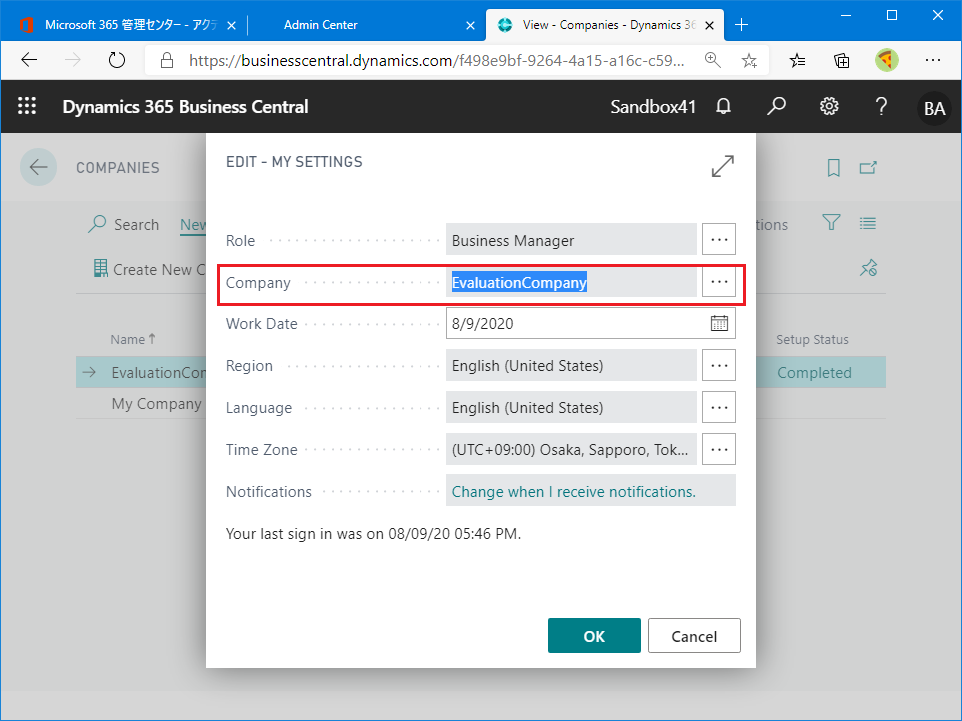Close the View - Companies tab
962x721 pixels.
[x=709, y=26]
